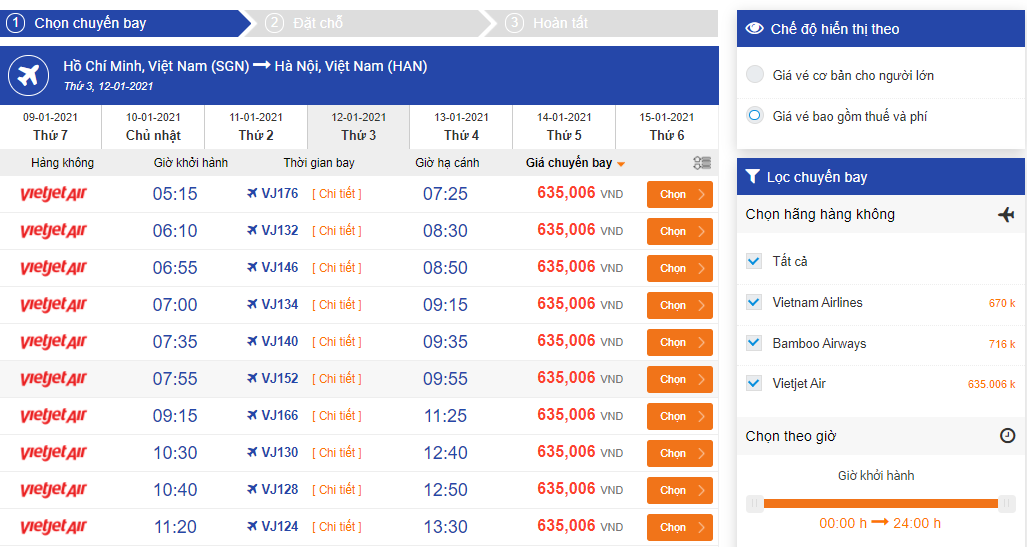Click the Vietjet Air logo on the 07:35 flight

tap(54, 342)
